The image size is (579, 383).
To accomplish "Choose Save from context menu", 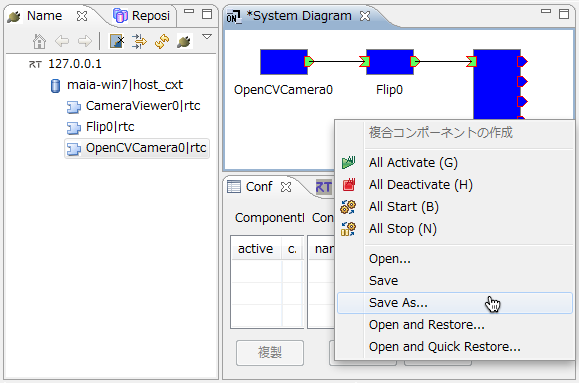I will point(455,281).
